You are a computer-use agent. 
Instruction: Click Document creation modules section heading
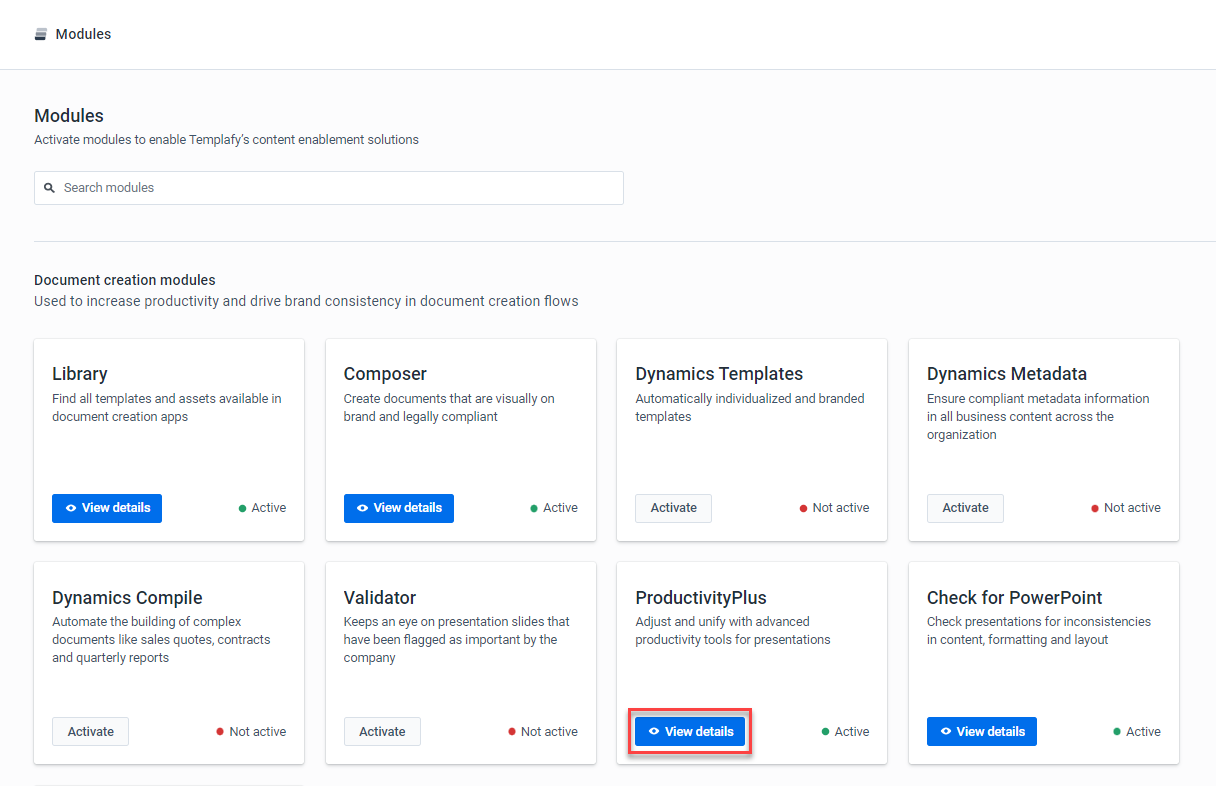[125, 280]
